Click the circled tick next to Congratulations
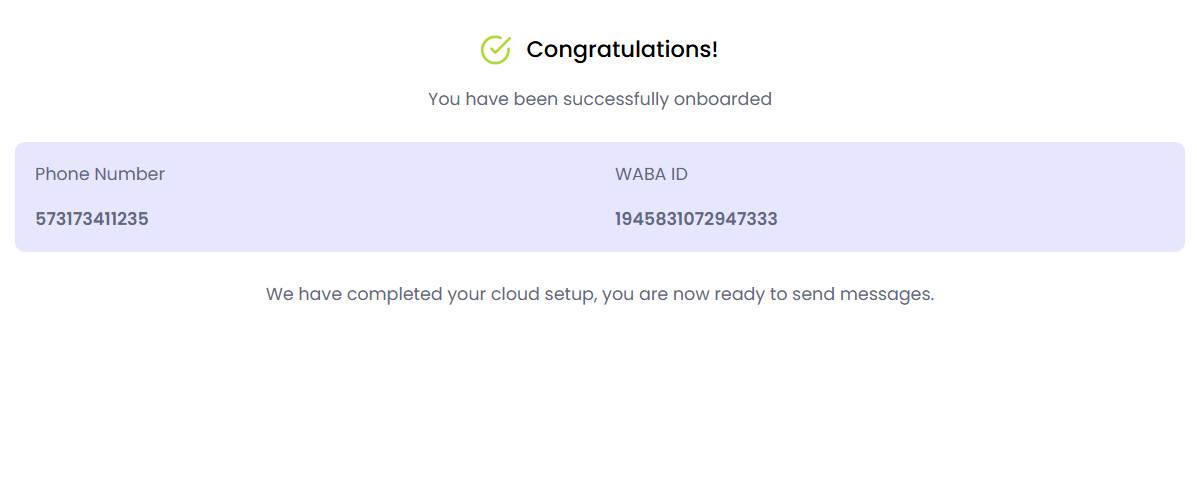Image resolution: width=1197 pixels, height=490 pixels. [x=496, y=49]
